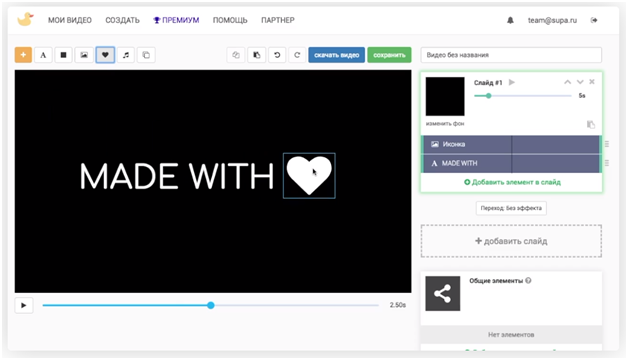Redo the last action

(297, 55)
